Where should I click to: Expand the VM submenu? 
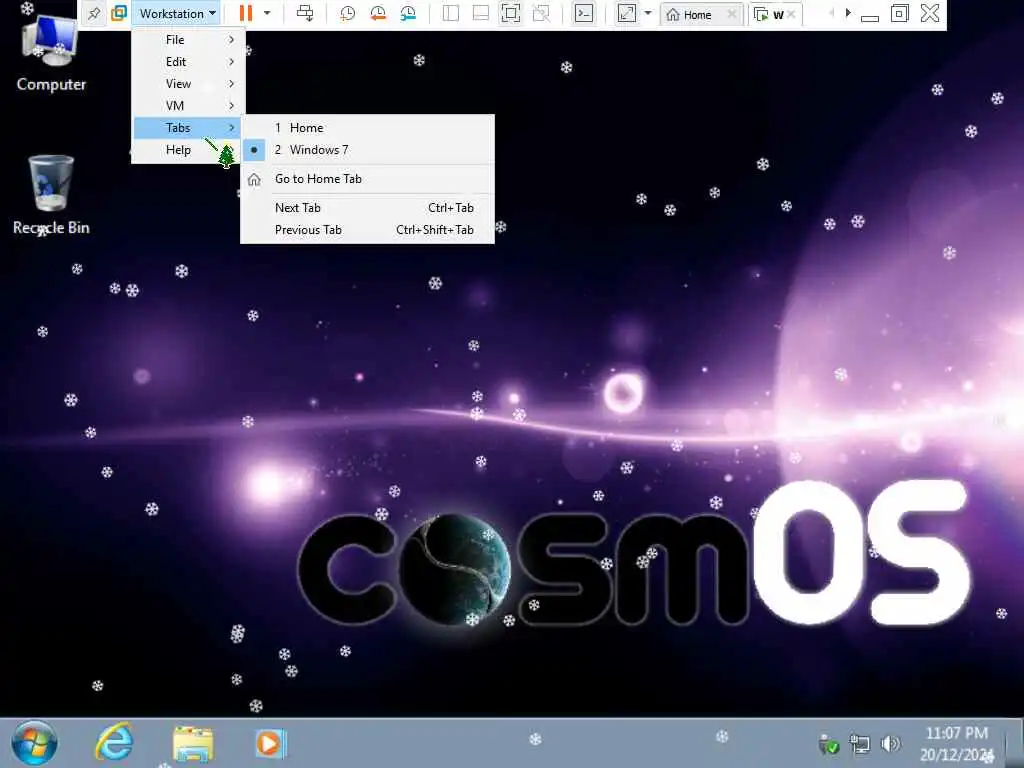click(189, 106)
